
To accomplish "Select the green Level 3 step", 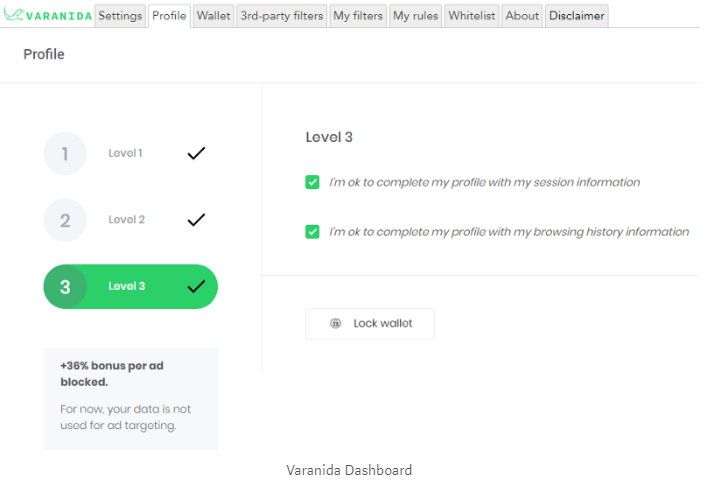I will [x=130, y=287].
